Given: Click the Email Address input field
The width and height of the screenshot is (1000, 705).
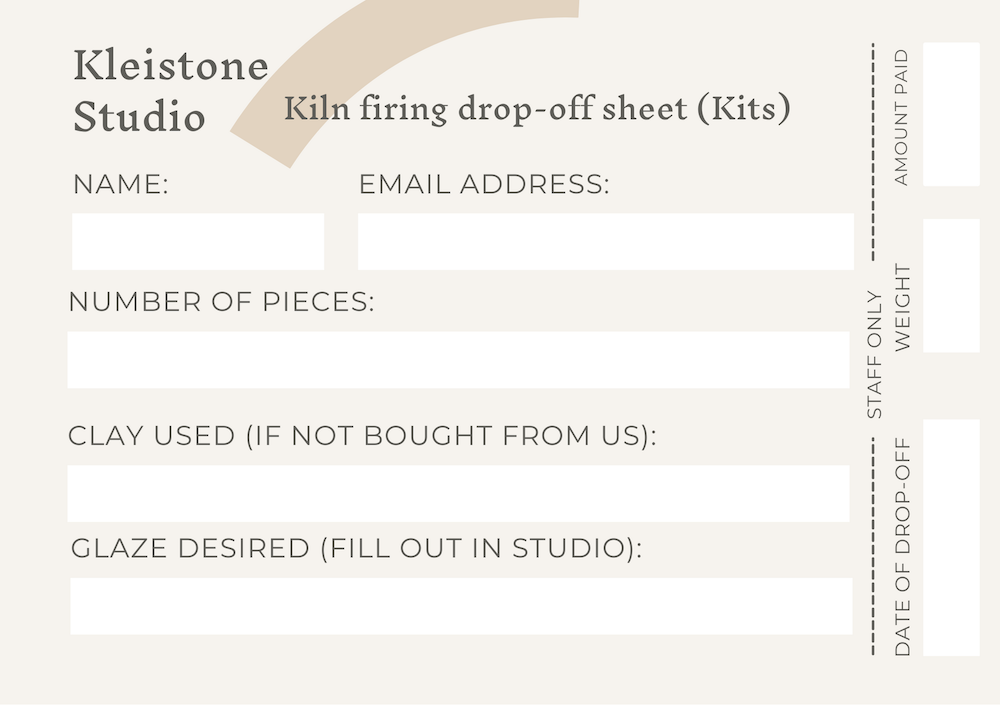Looking at the screenshot, I should pos(605,241).
